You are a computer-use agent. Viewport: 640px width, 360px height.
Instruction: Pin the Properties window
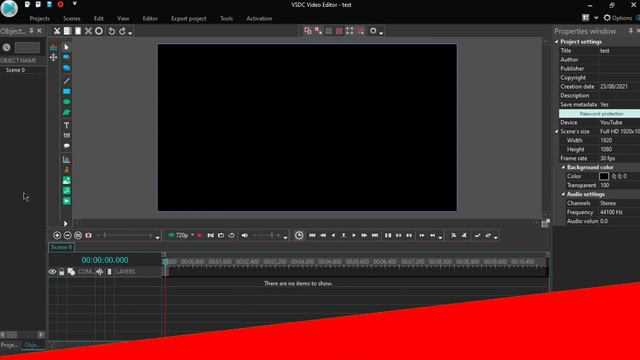[631, 31]
